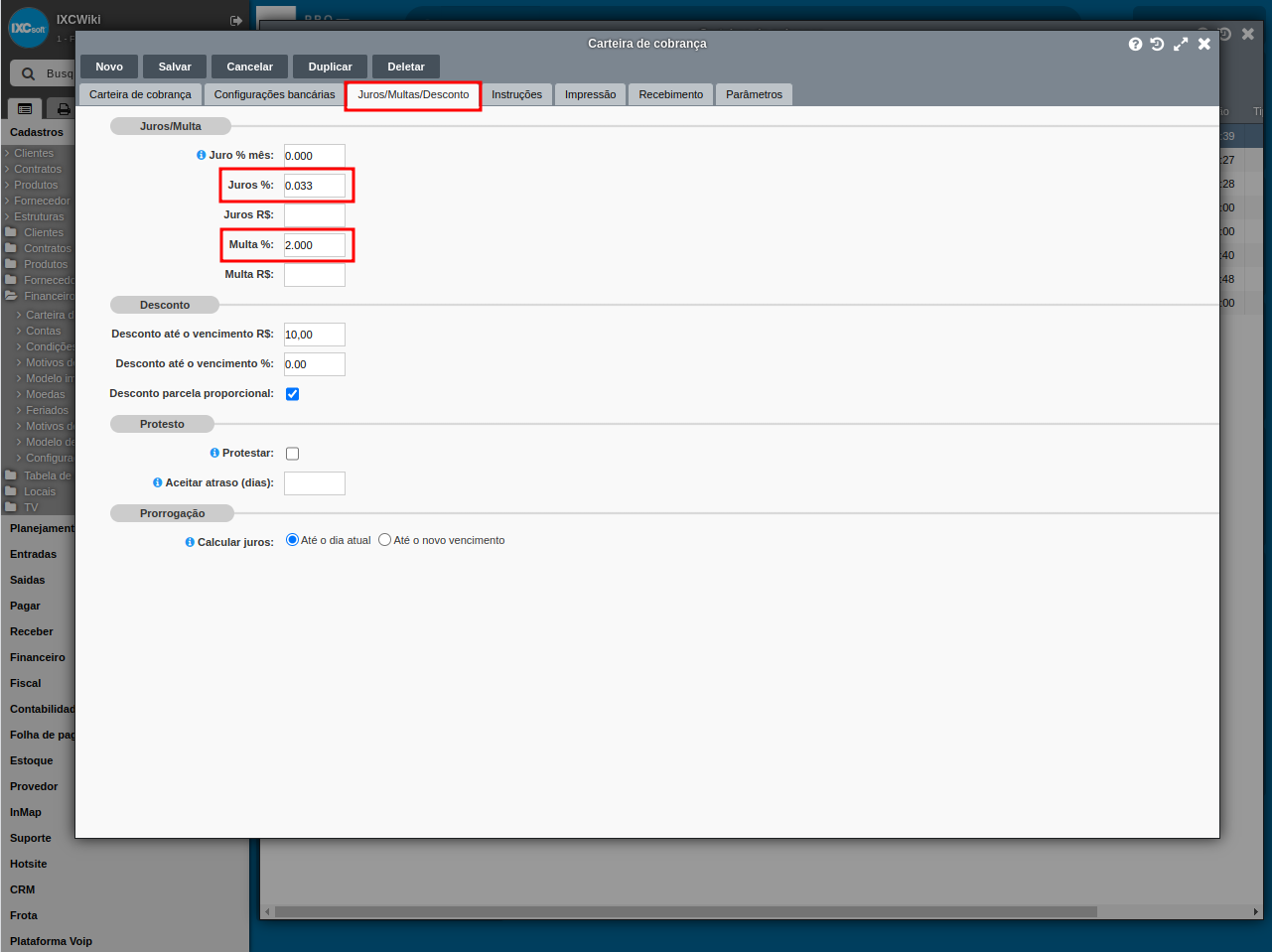Click the left arrow of horizontal scrollbar

(x=266, y=911)
